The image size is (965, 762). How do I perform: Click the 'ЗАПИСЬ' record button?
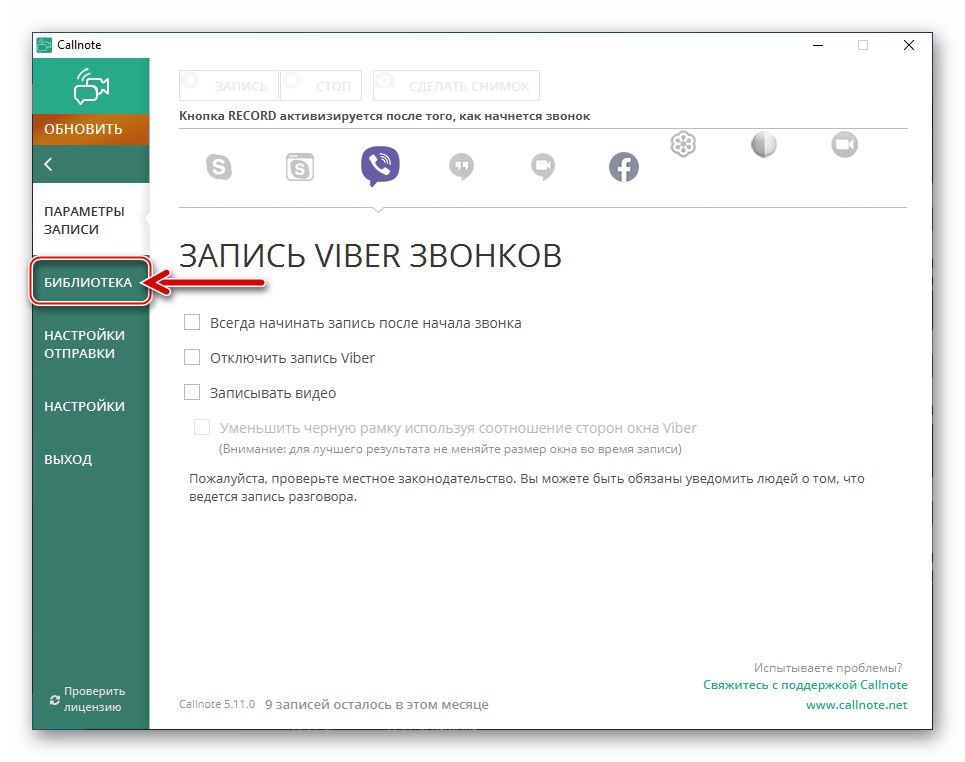(x=229, y=86)
